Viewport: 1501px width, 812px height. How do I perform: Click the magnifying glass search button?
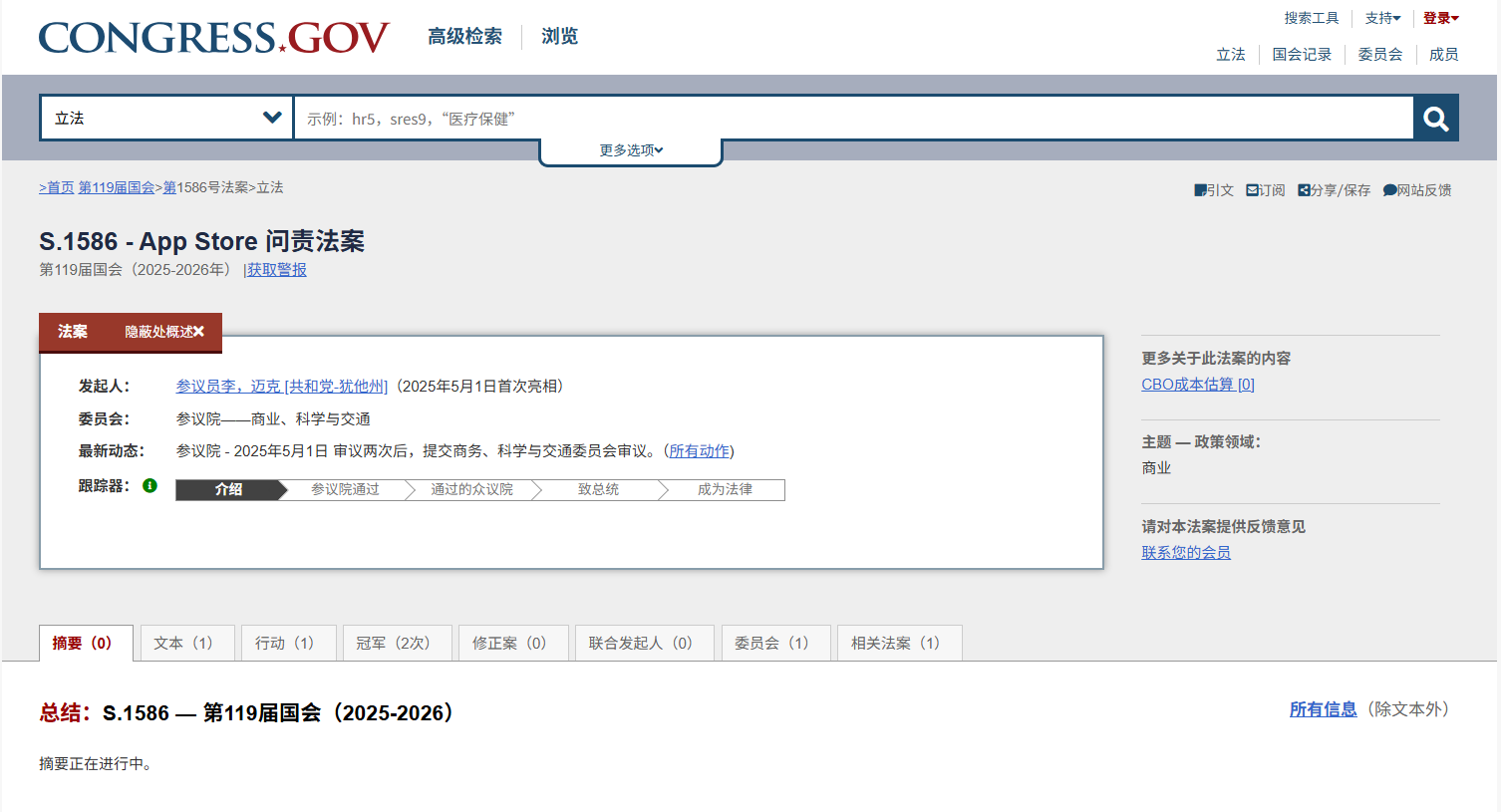1435,119
